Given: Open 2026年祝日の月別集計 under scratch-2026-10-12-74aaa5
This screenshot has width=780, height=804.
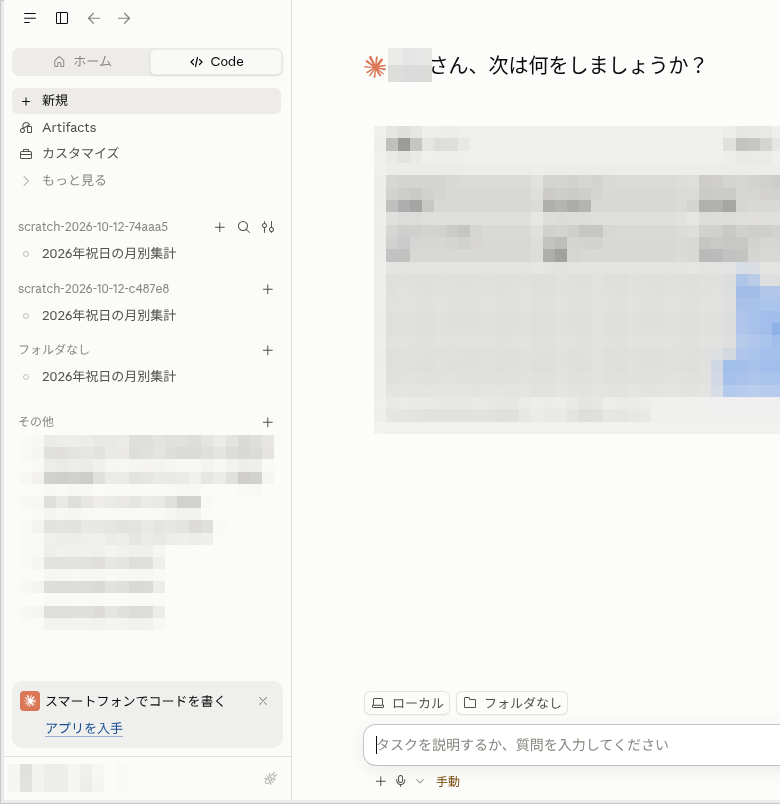Looking at the screenshot, I should tap(147, 253).
